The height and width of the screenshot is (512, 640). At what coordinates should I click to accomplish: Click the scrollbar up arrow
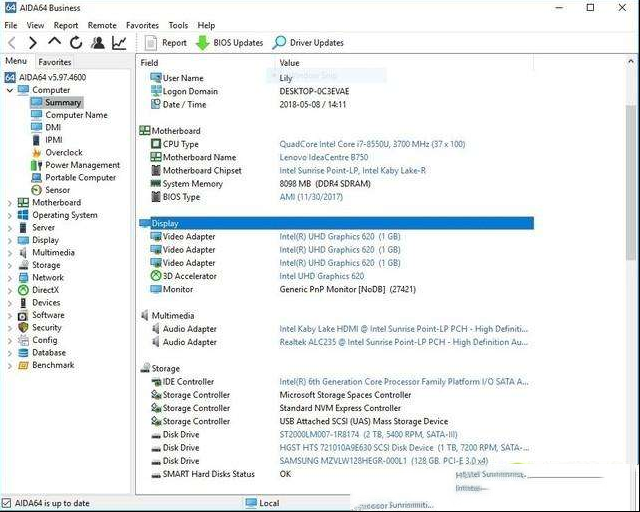631,62
